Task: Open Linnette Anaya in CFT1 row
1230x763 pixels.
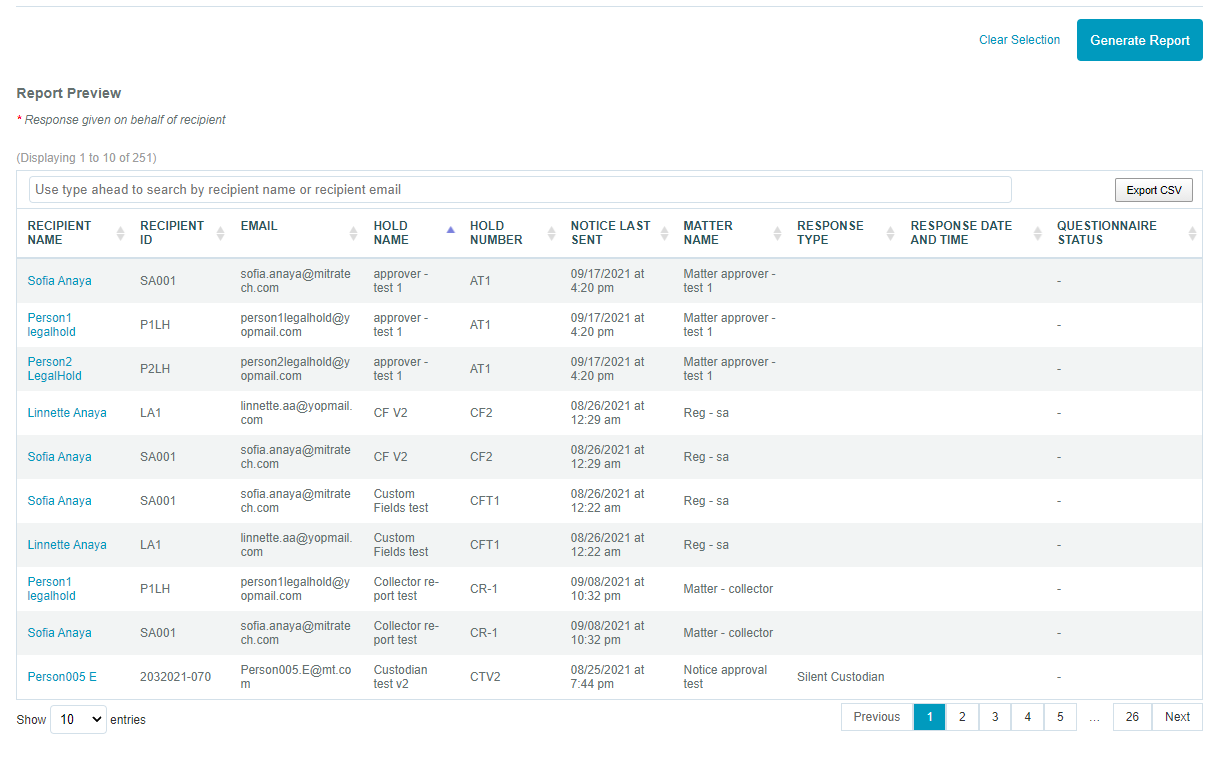Action: 67,545
